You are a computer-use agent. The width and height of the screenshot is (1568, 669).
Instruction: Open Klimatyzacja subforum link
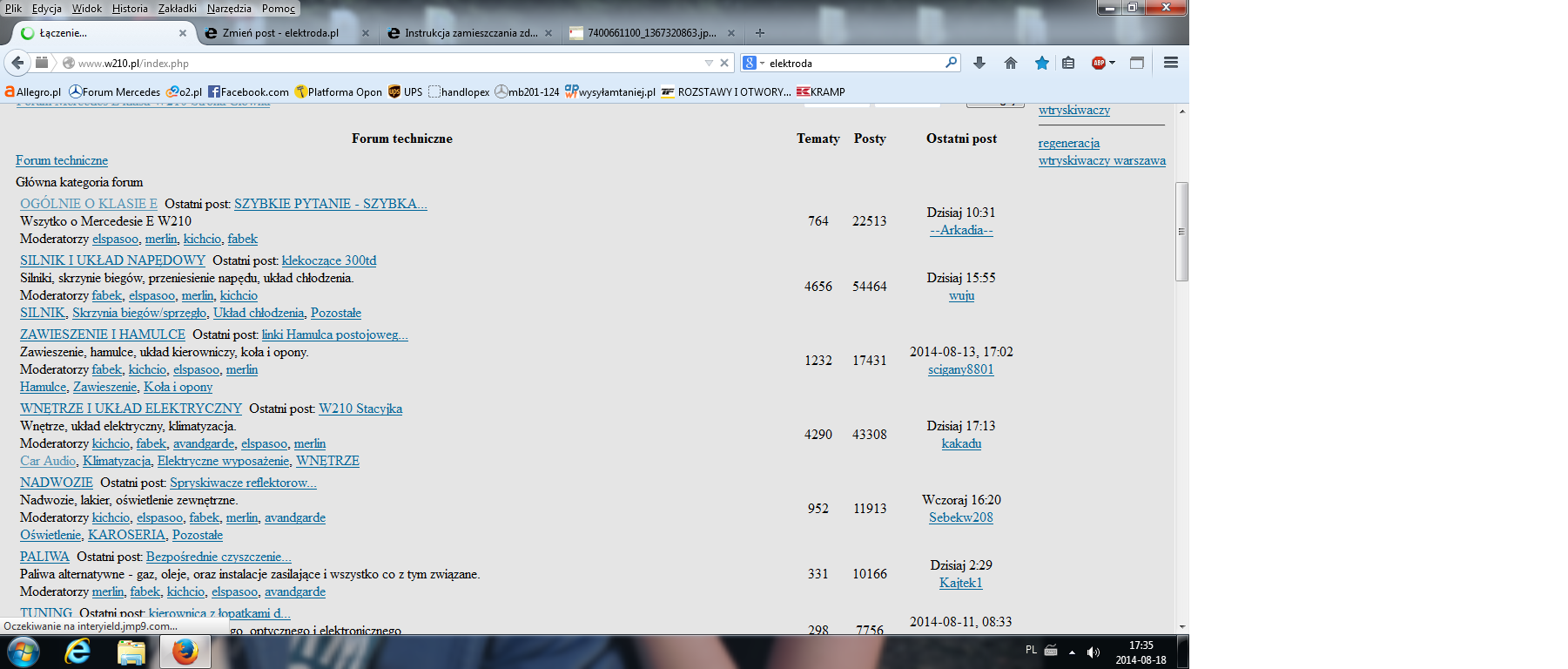click(117, 461)
